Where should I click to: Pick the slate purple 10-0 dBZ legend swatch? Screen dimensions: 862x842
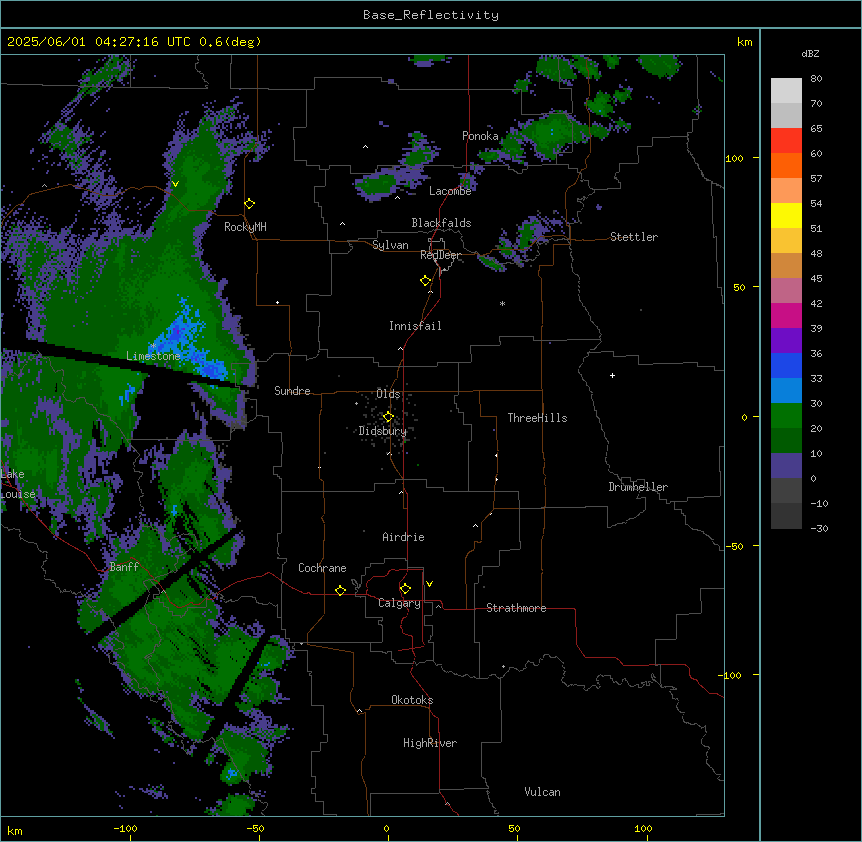786,466
